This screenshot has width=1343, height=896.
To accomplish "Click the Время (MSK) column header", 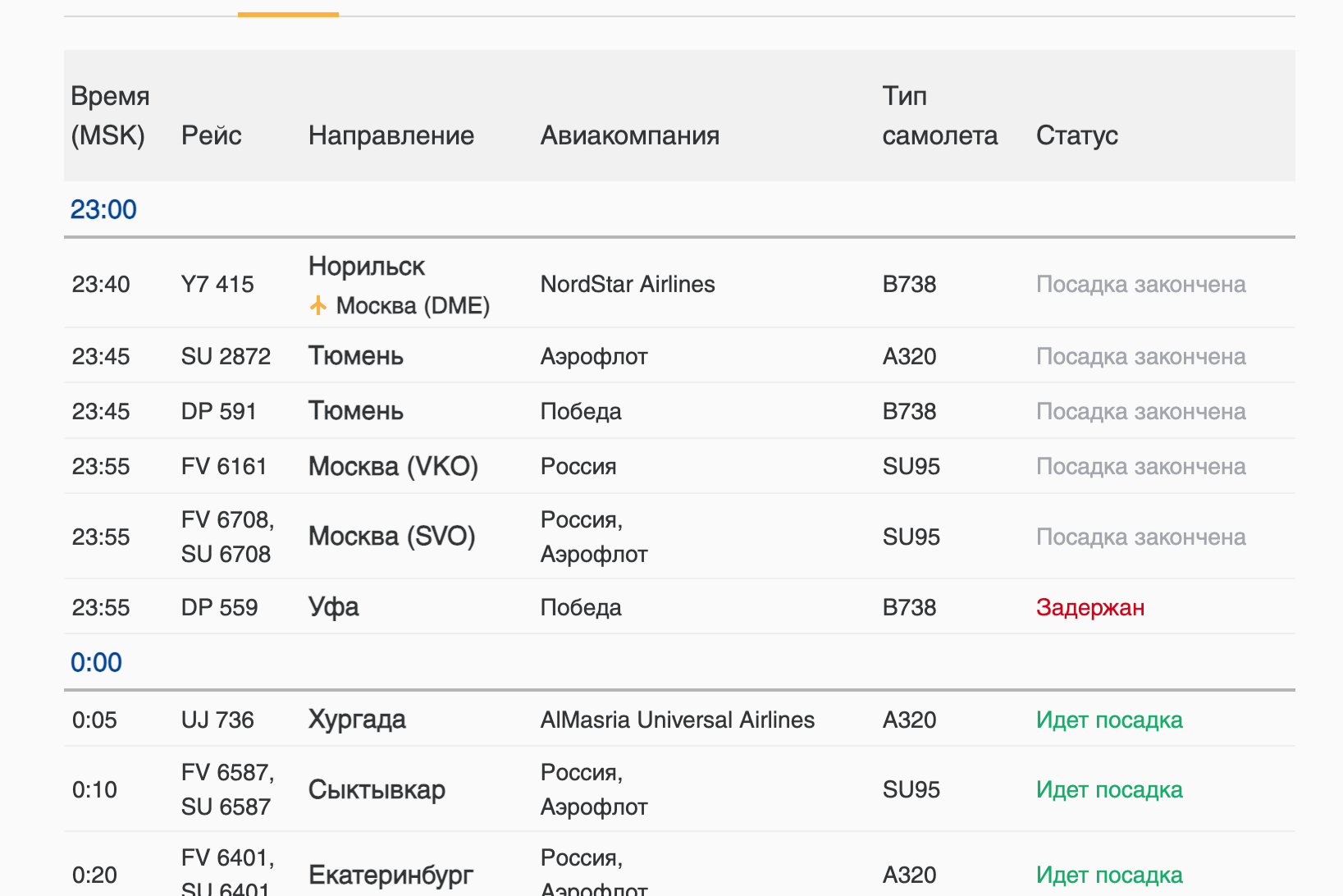I will click(110, 116).
